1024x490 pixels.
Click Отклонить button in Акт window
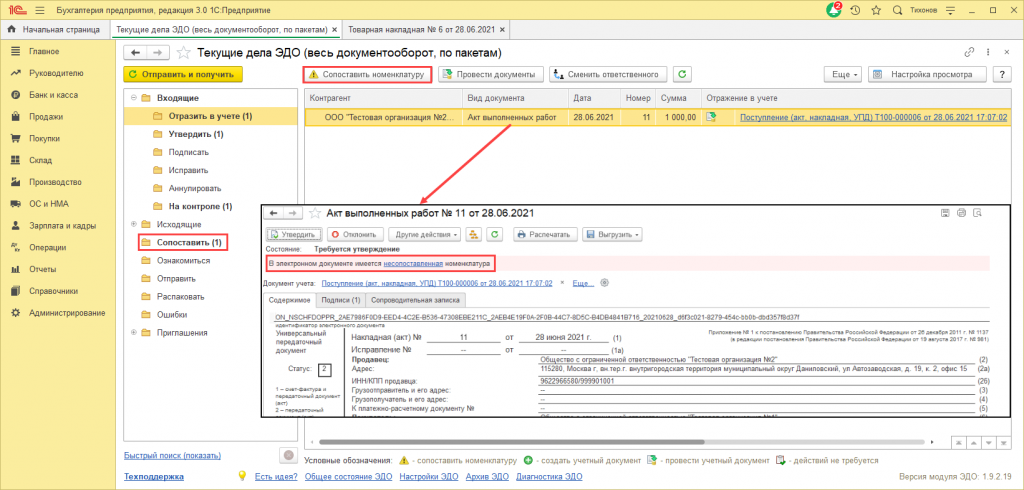click(x=355, y=234)
